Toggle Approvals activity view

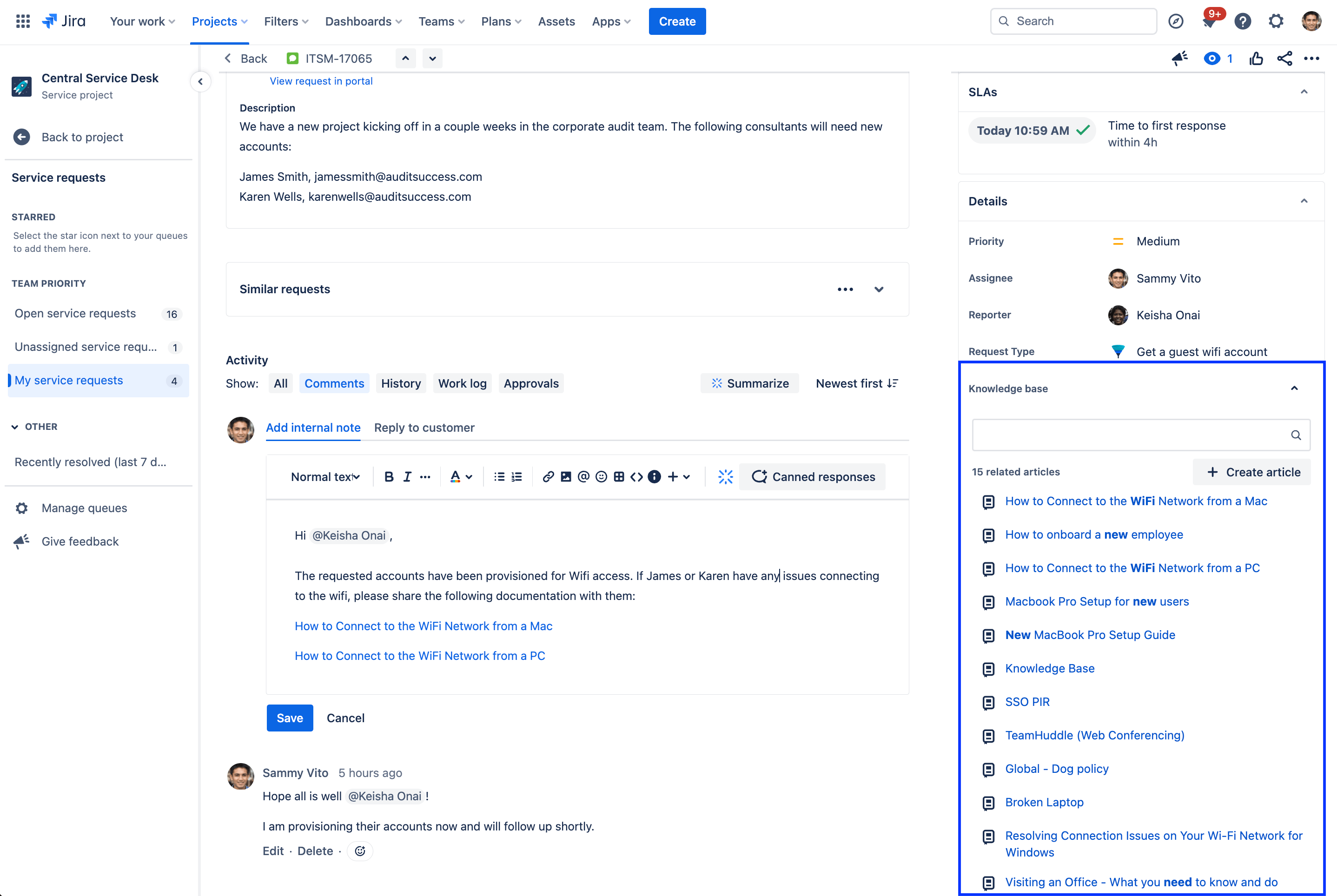(530, 383)
